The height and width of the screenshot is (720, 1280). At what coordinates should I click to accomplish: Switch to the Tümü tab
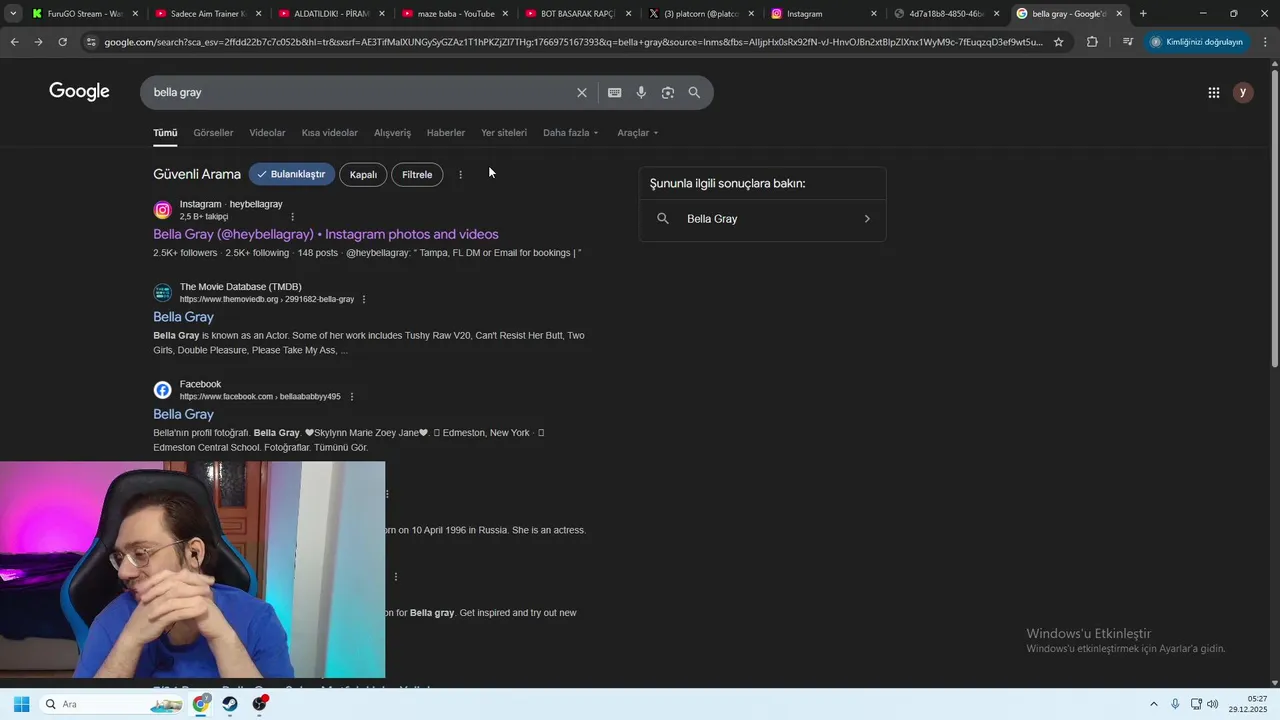pyautogui.click(x=165, y=133)
